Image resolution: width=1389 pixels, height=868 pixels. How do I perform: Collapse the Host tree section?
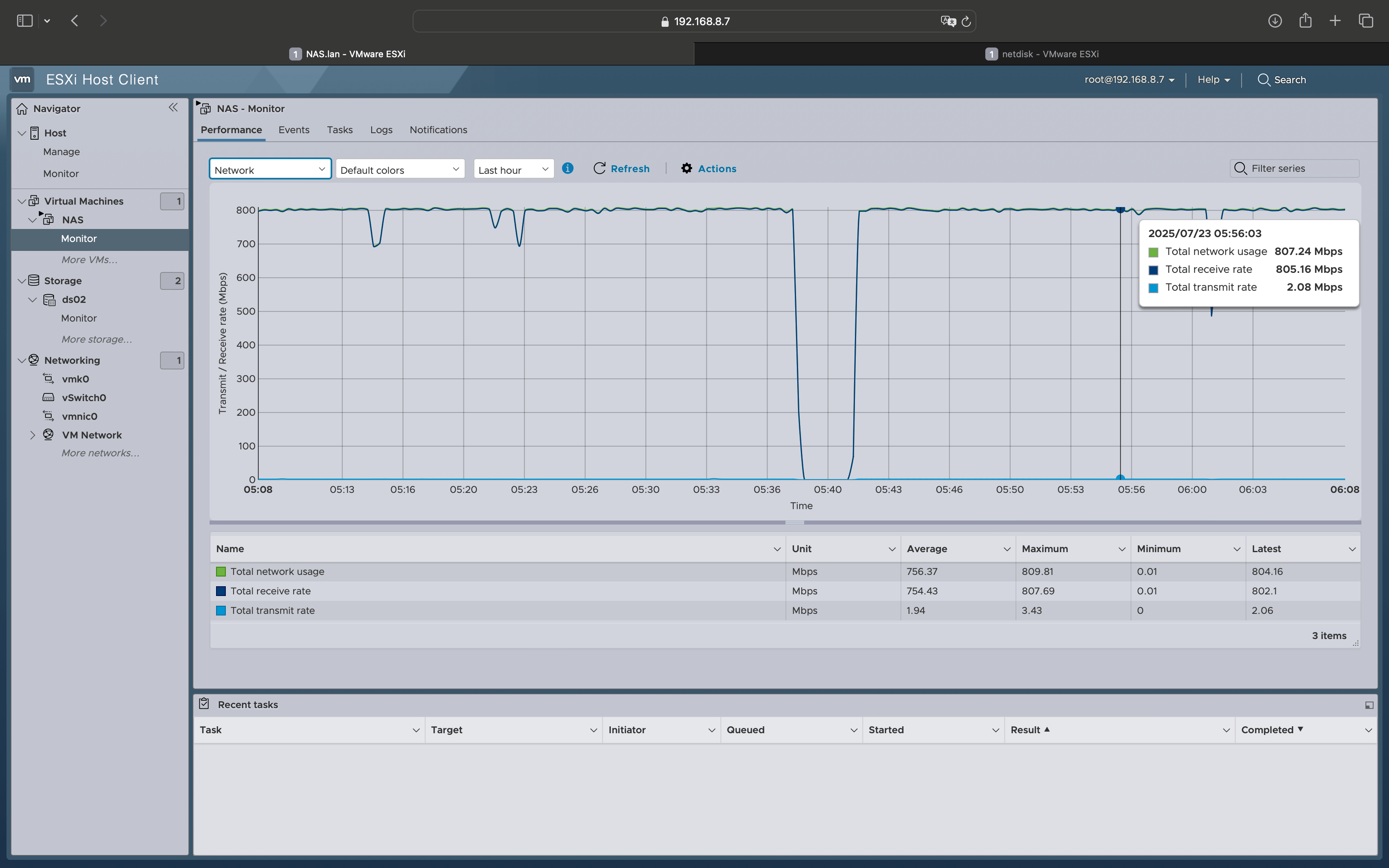(22, 133)
